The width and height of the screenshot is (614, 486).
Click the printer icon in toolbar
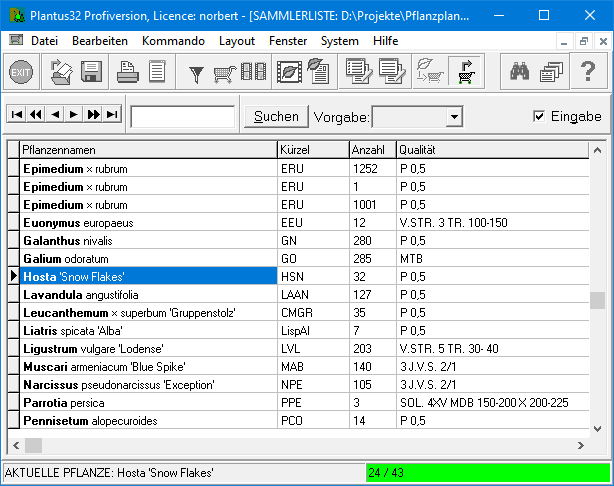pos(128,72)
